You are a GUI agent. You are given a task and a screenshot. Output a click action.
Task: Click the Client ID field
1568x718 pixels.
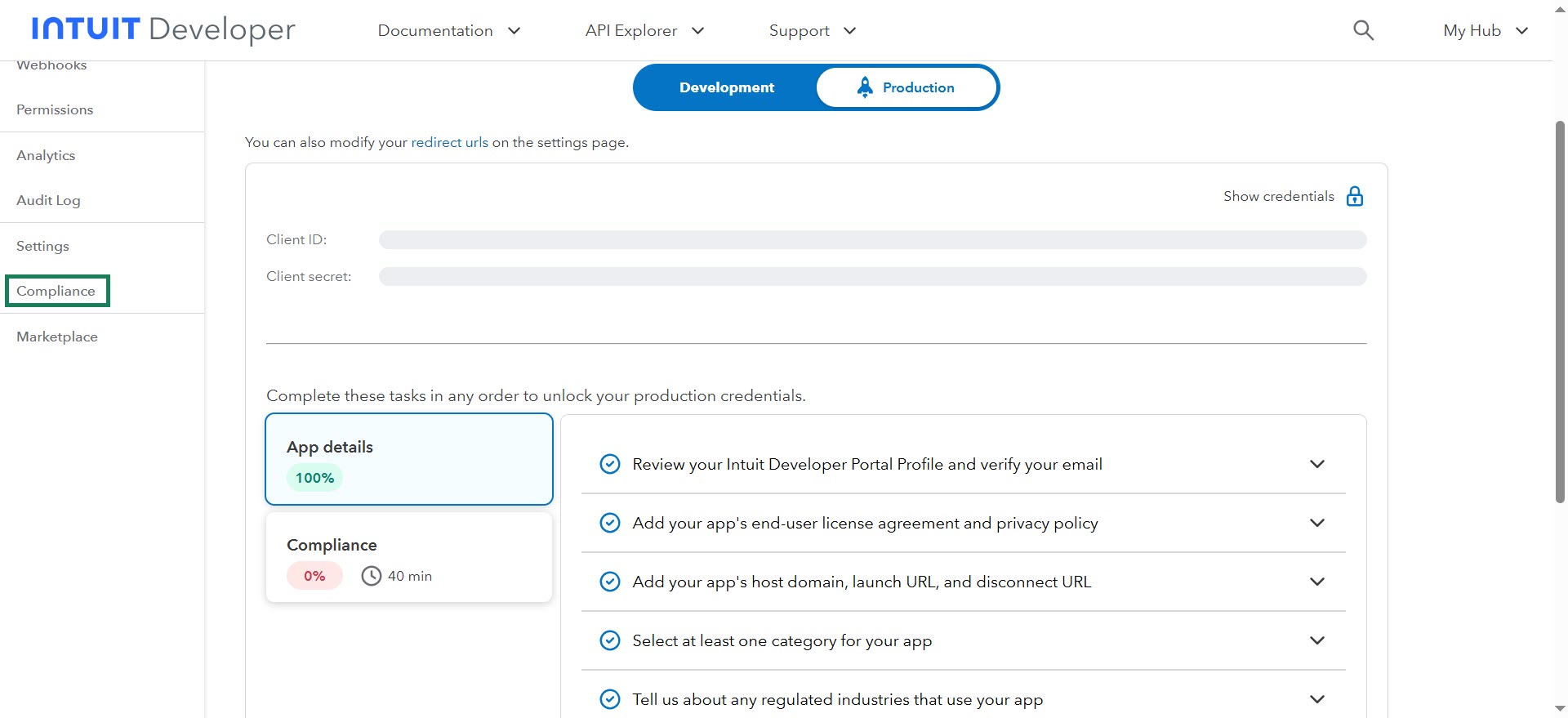(x=872, y=239)
